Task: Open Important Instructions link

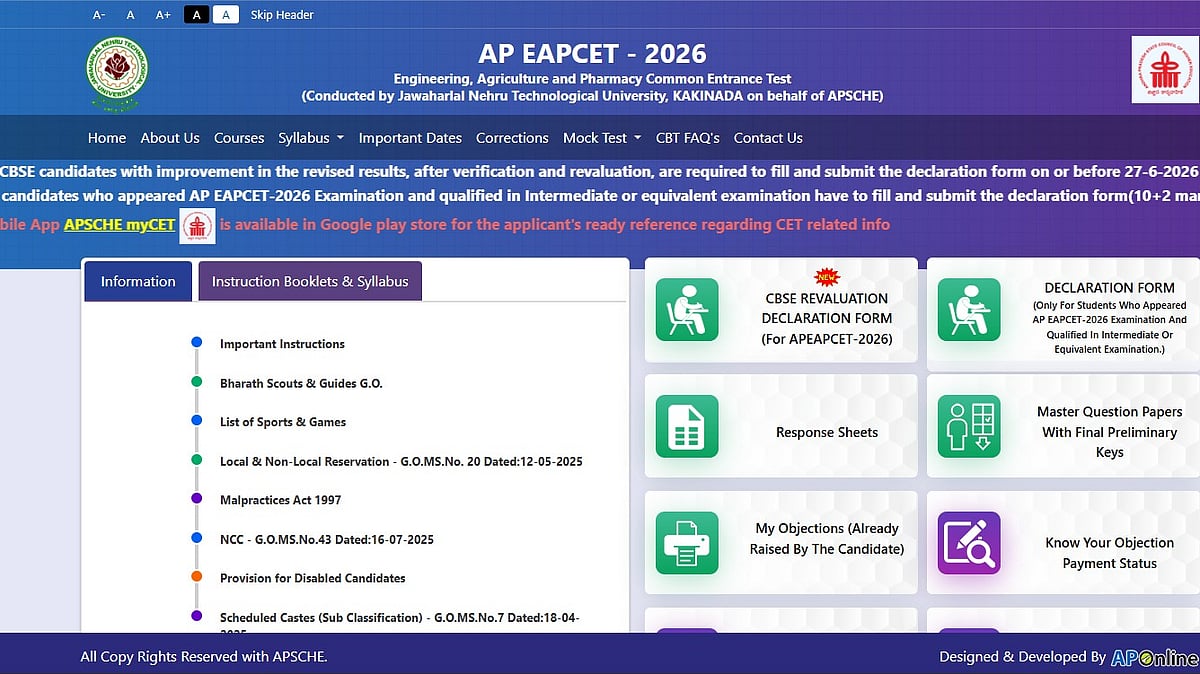Action: 282,344
